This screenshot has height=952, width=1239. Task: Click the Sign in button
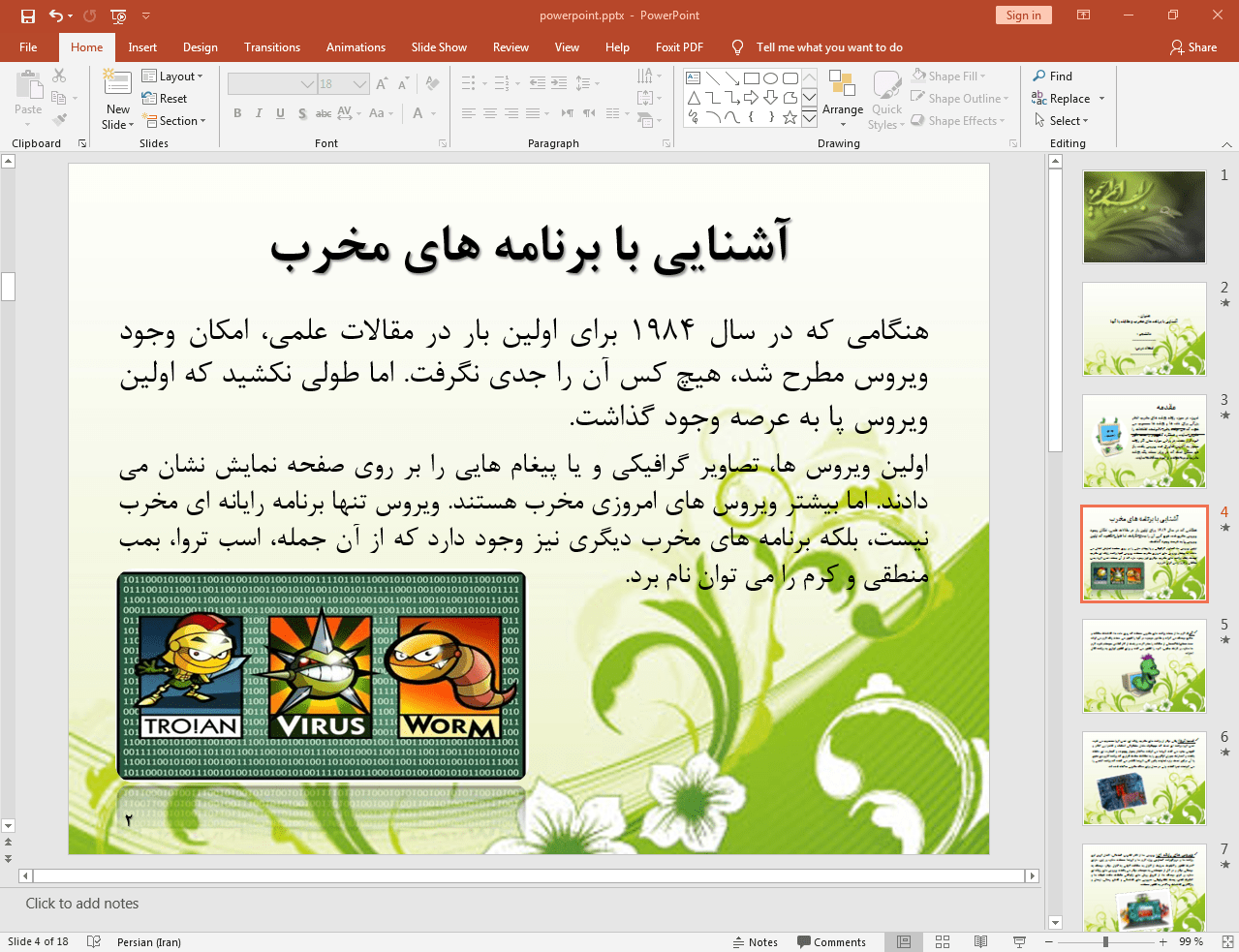pos(1023,15)
